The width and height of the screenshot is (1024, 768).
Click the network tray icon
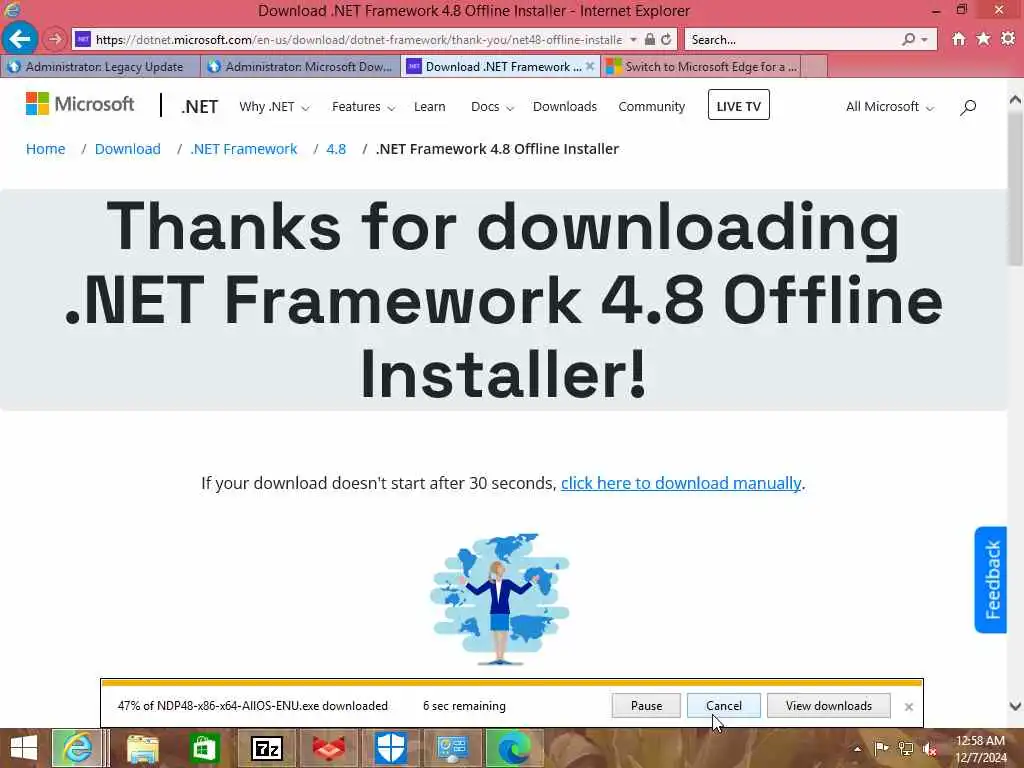(905, 748)
